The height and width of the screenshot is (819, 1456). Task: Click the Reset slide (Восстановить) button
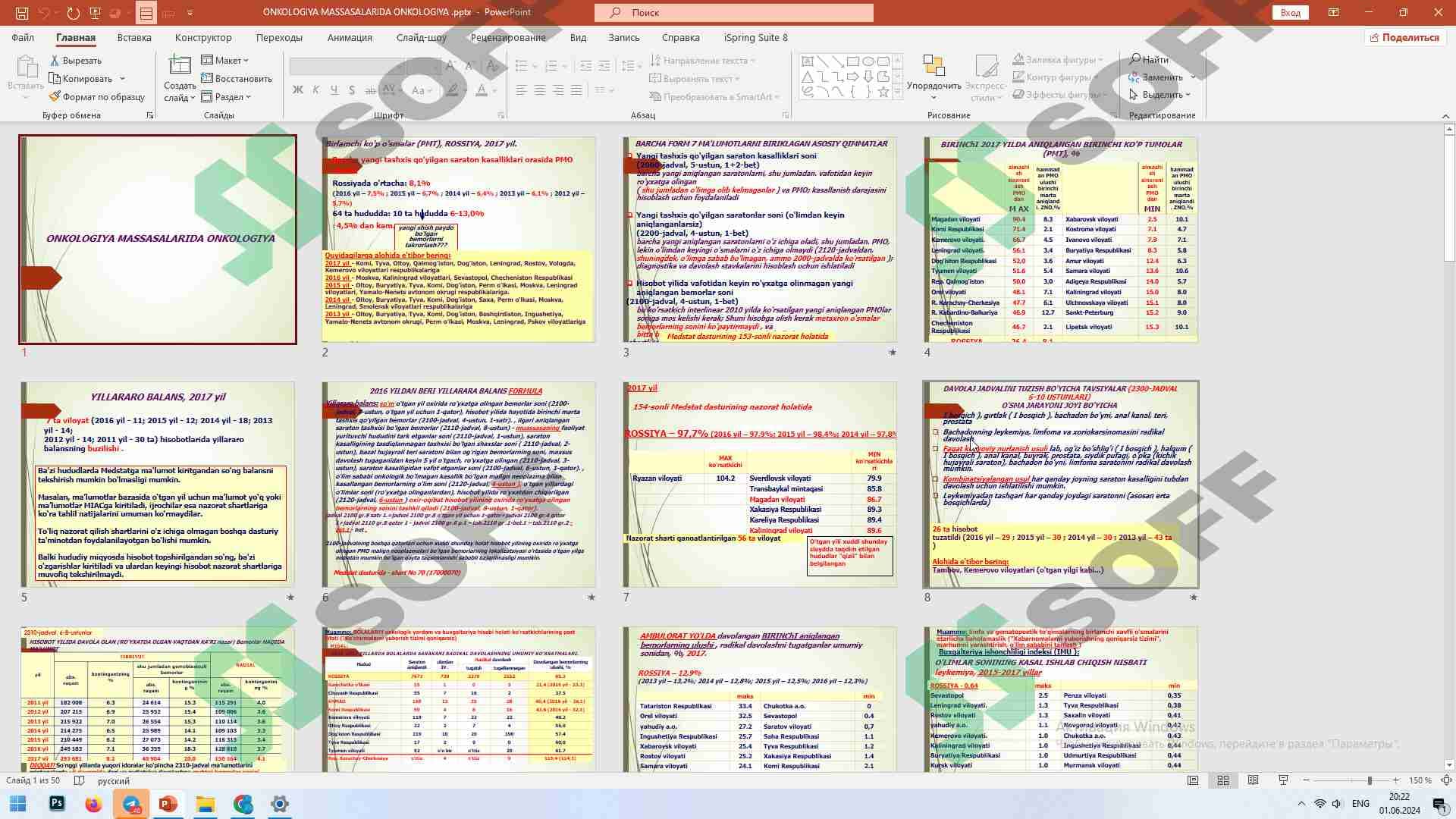[236, 78]
